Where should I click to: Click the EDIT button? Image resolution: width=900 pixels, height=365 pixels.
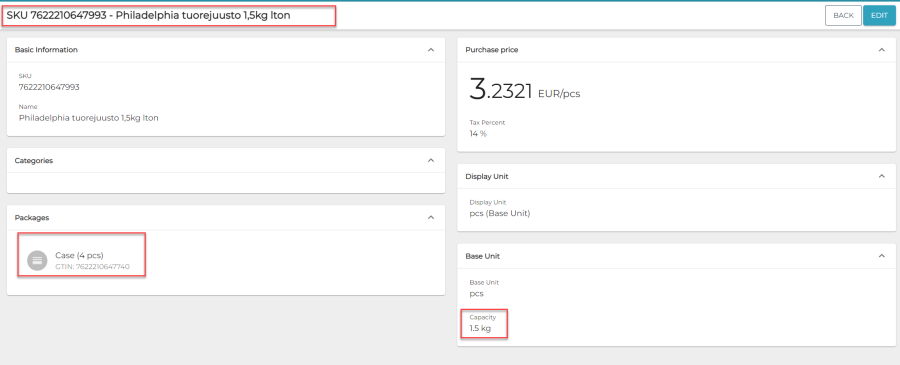(879, 15)
